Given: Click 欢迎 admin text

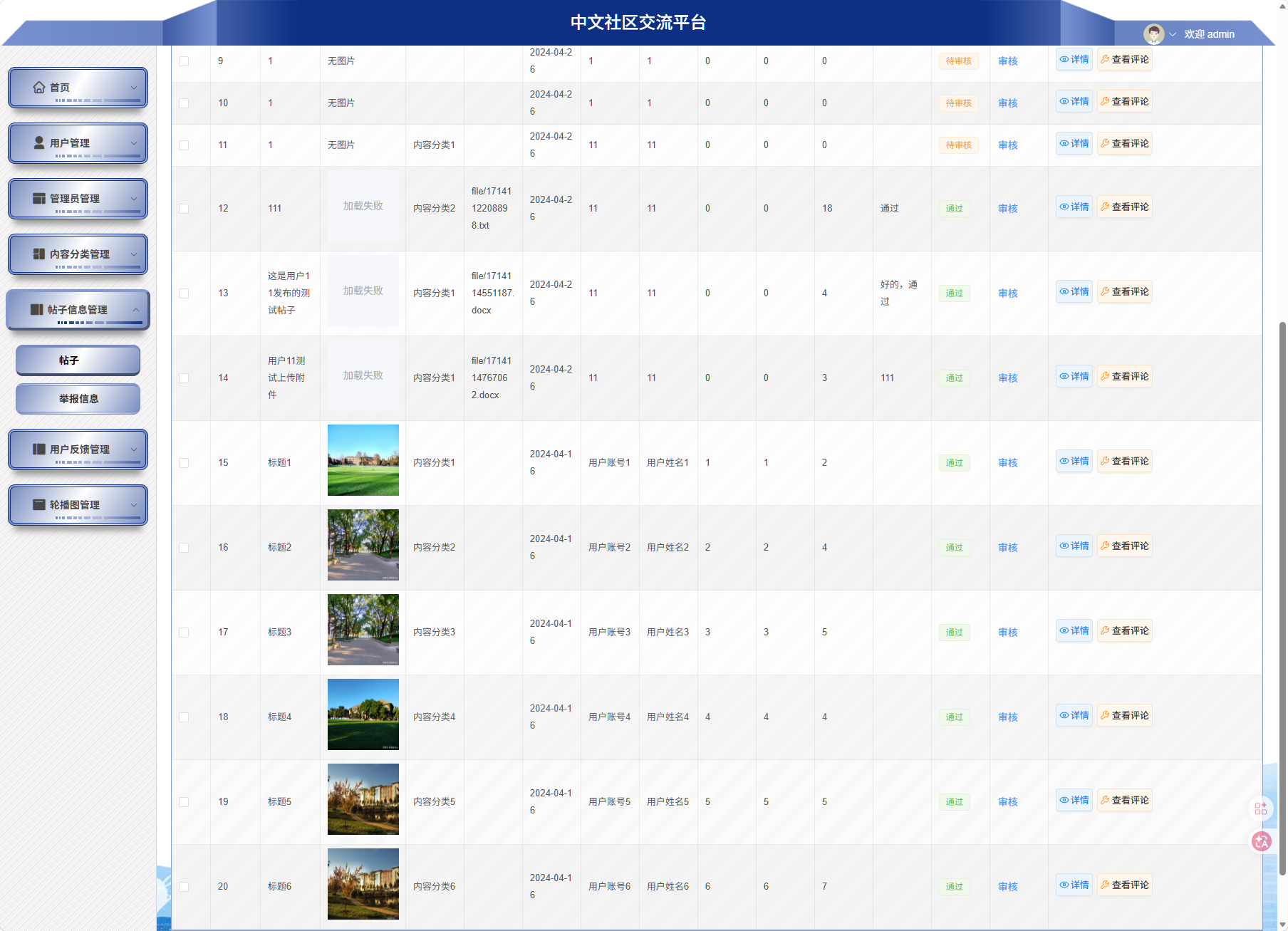Looking at the screenshot, I should 1209,34.
